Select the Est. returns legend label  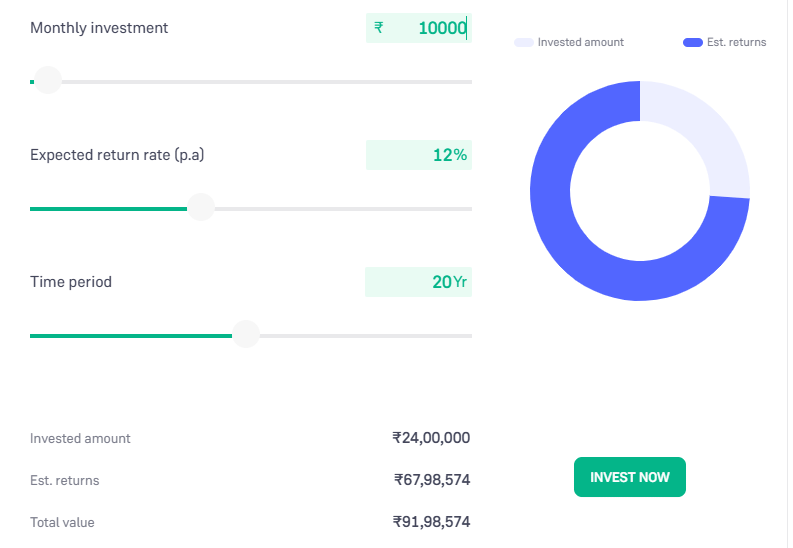click(738, 42)
